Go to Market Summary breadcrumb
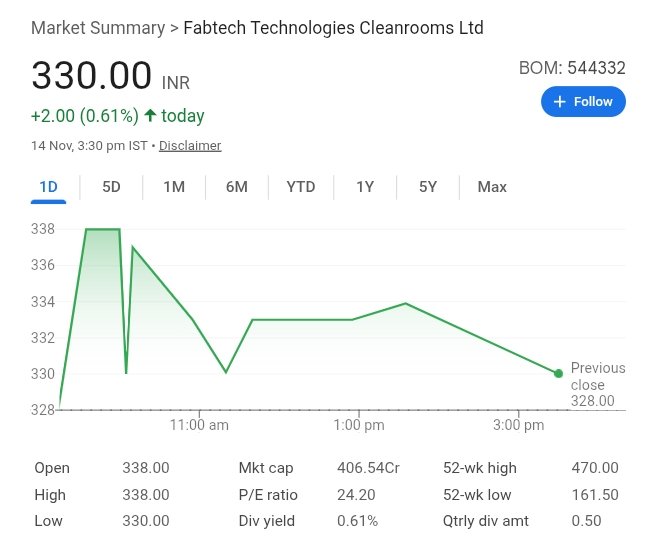The height and width of the screenshot is (555, 672). (x=98, y=28)
